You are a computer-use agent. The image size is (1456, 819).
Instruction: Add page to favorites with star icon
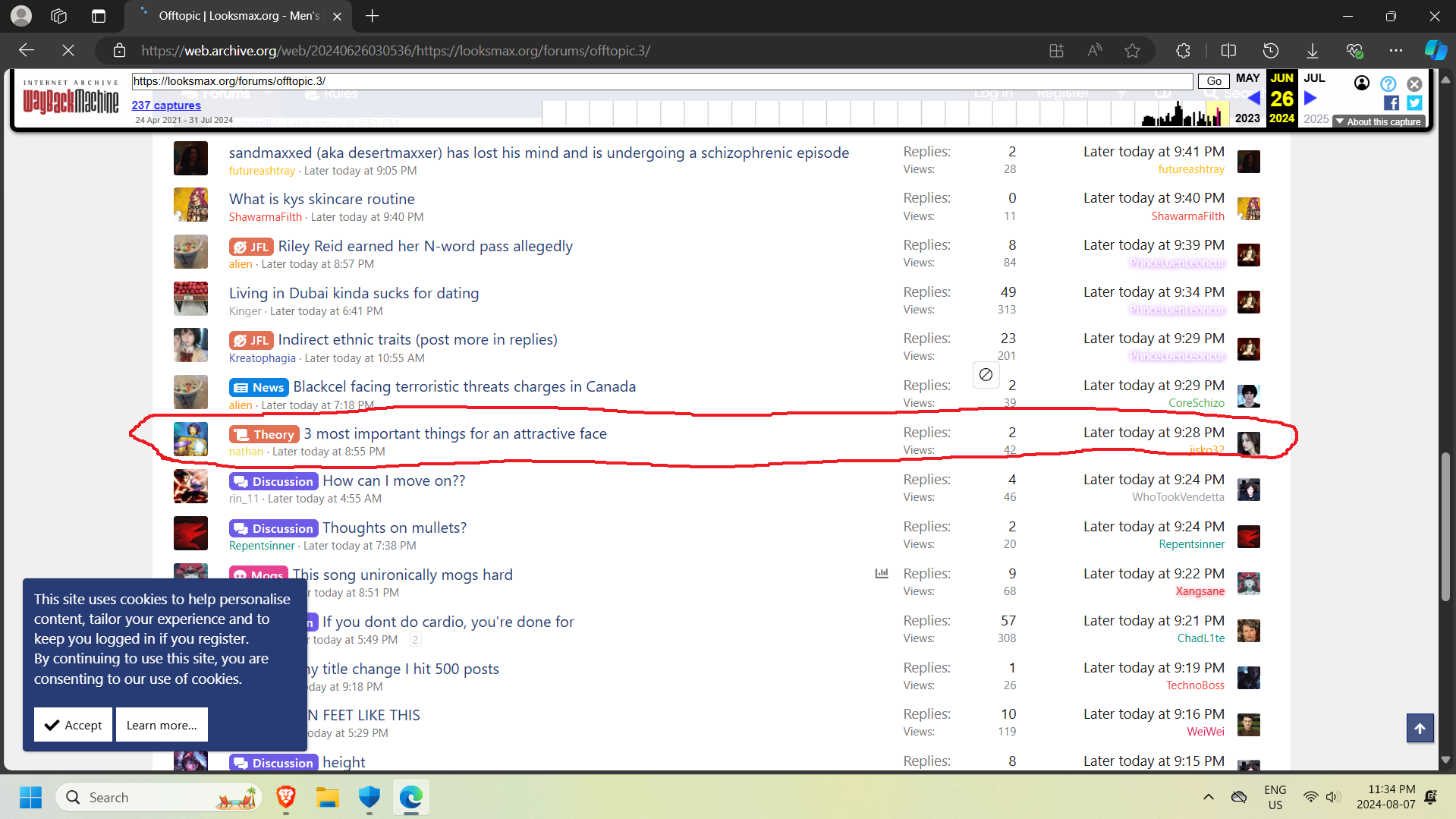[x=1132, y=51]
